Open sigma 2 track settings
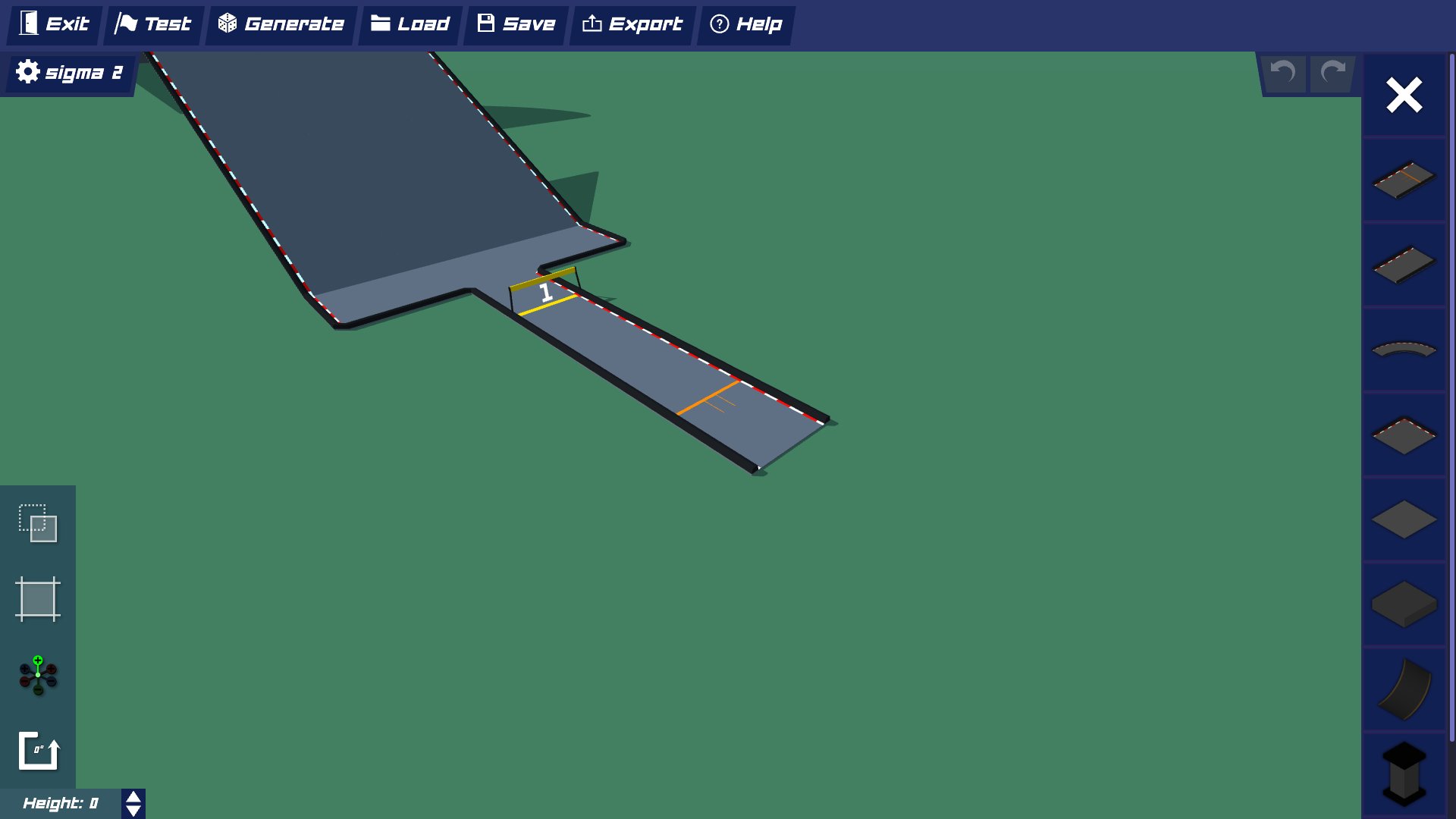Screen dimensions: 1456x819 point(68,73)
